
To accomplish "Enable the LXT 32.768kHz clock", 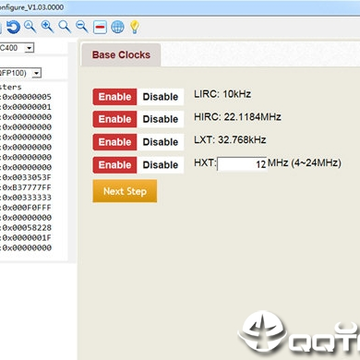I will tap(115, 142).
